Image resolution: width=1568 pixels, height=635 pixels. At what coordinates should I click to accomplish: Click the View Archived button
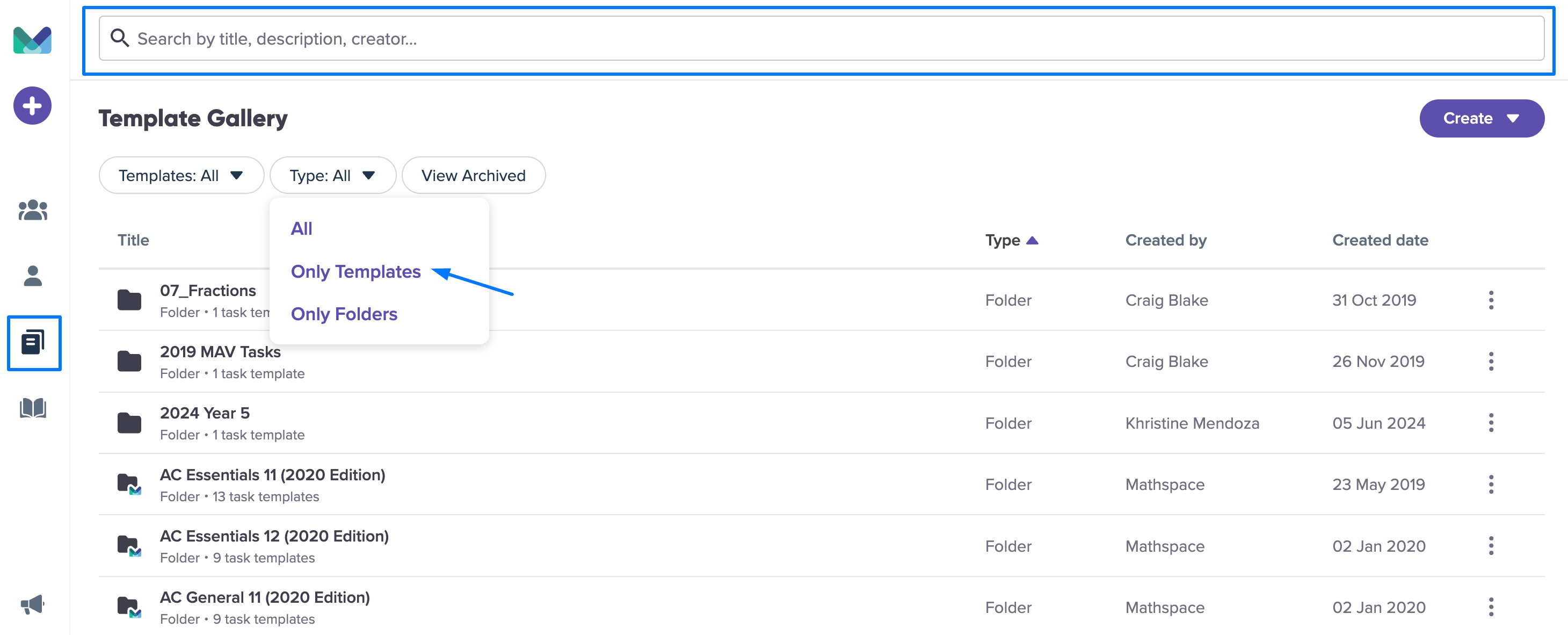point(474,175)
